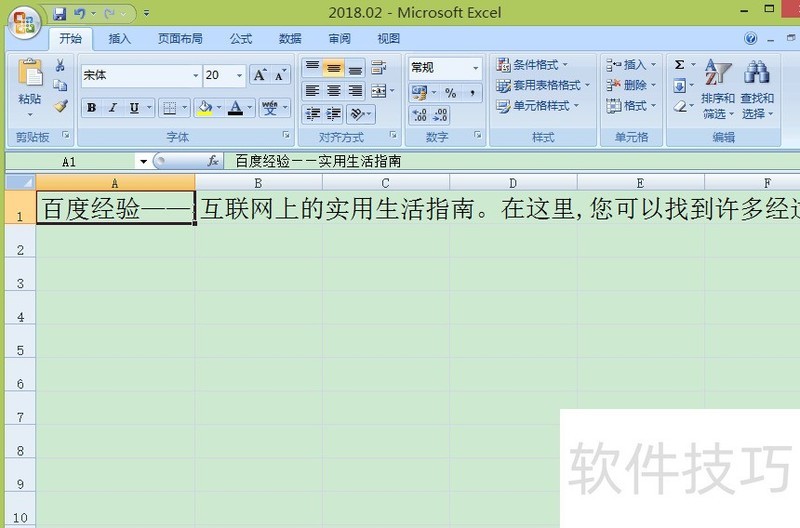The height and width of the screenshot is (528, 800).
Task: Toggle underline formatting
Action: [134, 108]
